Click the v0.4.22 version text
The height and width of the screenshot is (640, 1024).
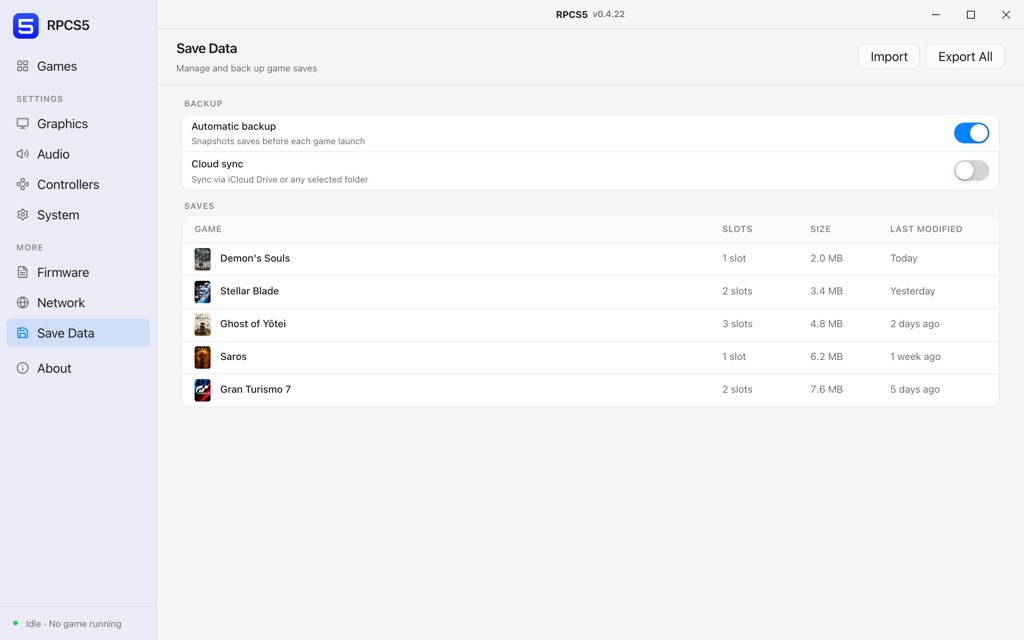609,14
